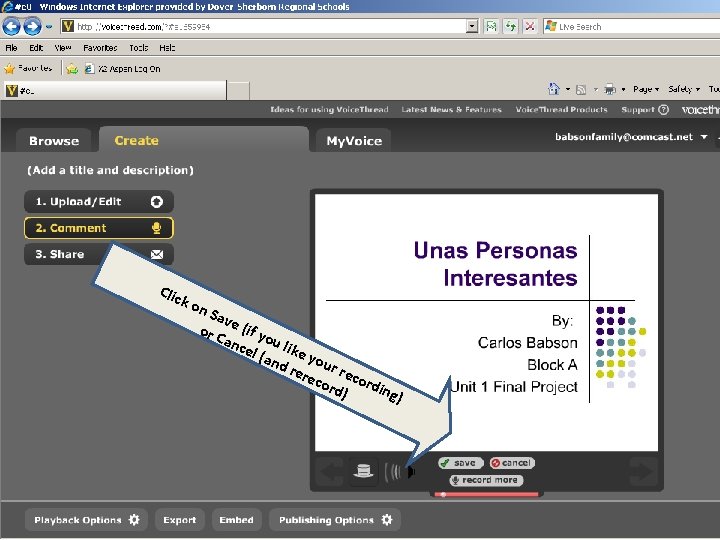720x540 pixels.
Task: Open the recent pages dropdown beside Forward
Action: click(x=49, y=27)
